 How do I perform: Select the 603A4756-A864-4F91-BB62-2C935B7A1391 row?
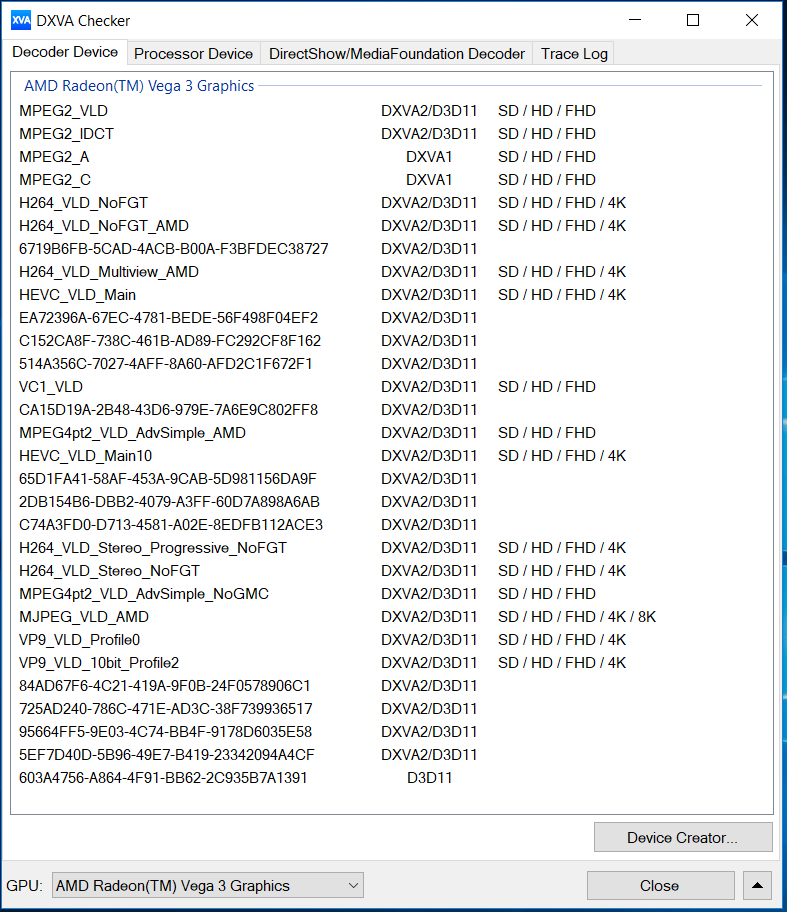390,778
